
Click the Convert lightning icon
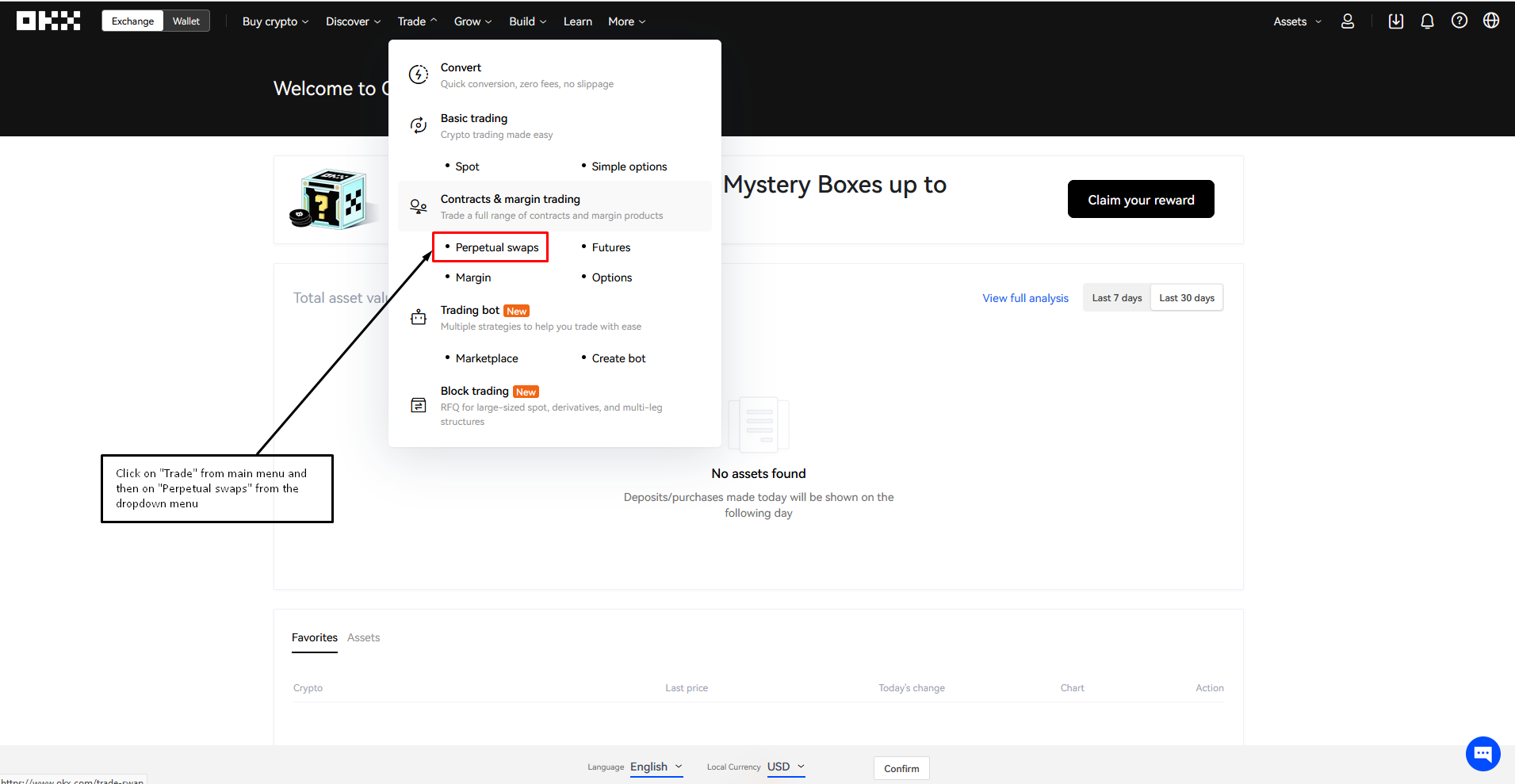point(419,75)
